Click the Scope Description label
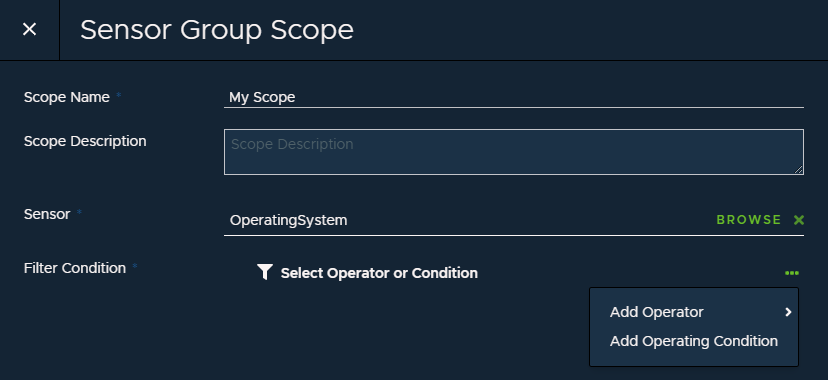This screenshot has width=828, height=380. (85, 141)
